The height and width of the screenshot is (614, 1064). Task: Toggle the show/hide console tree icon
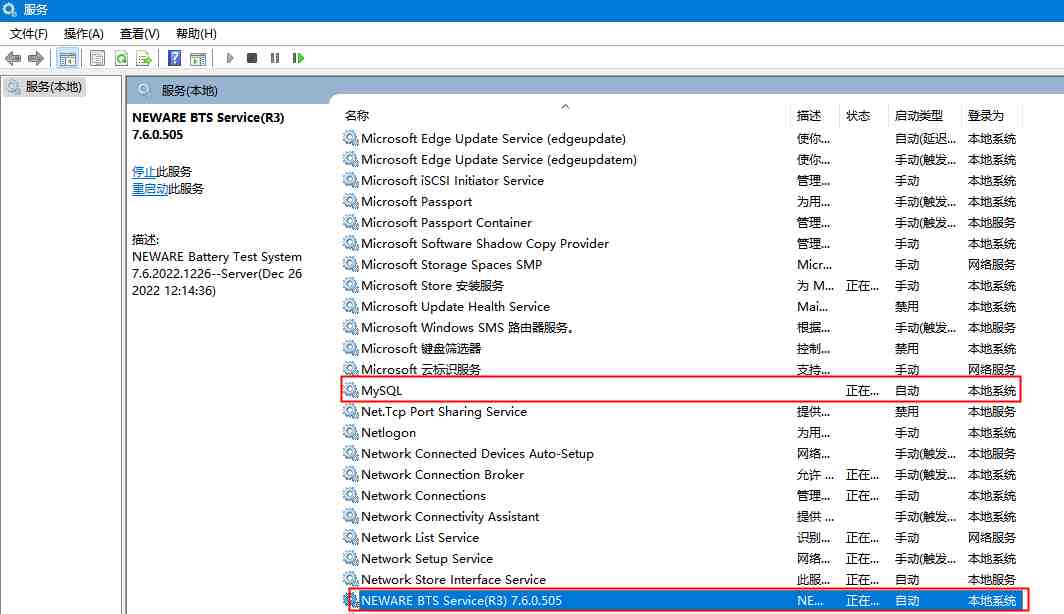click(x=67, y=58)
